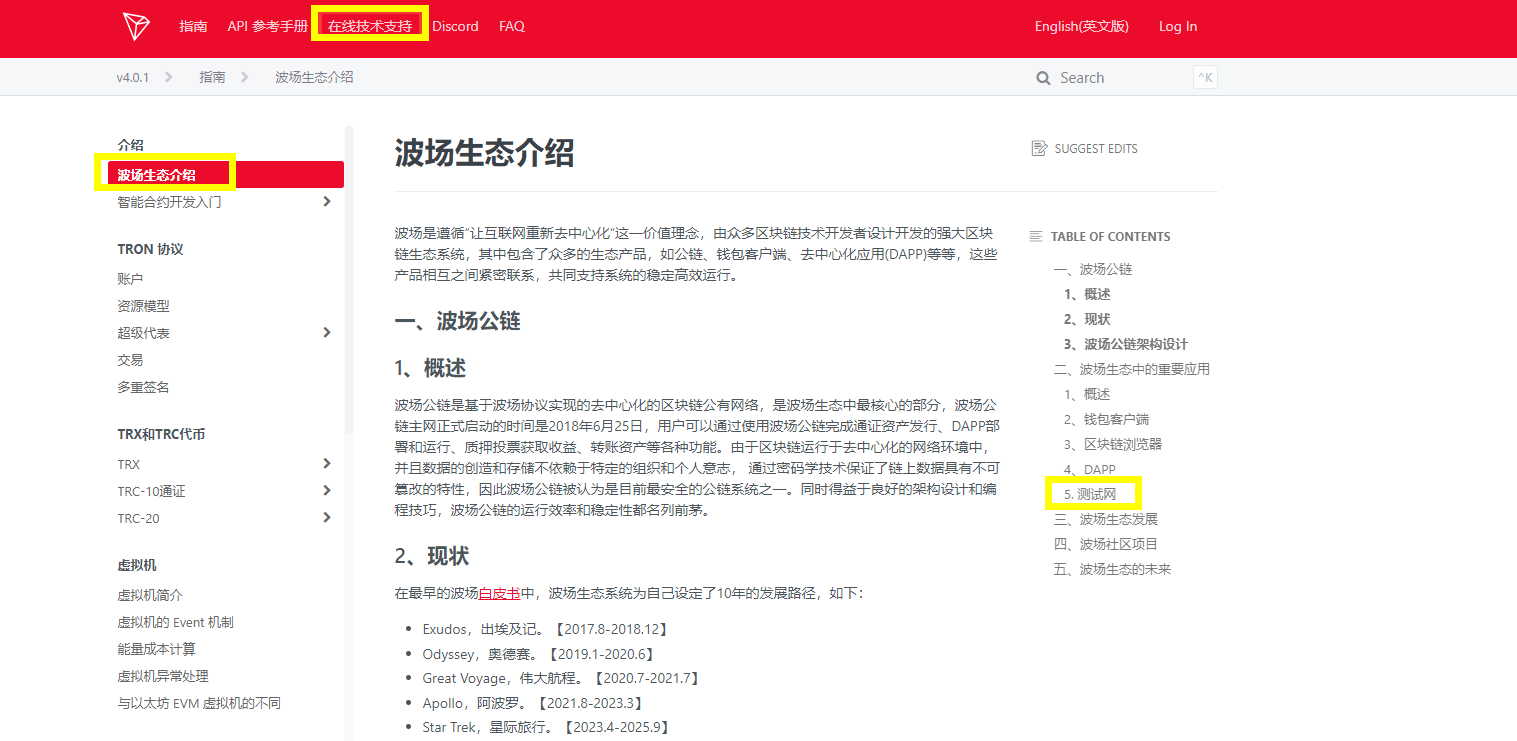
Task: Open Discord in top navigation
Action: tap(455, 26)
